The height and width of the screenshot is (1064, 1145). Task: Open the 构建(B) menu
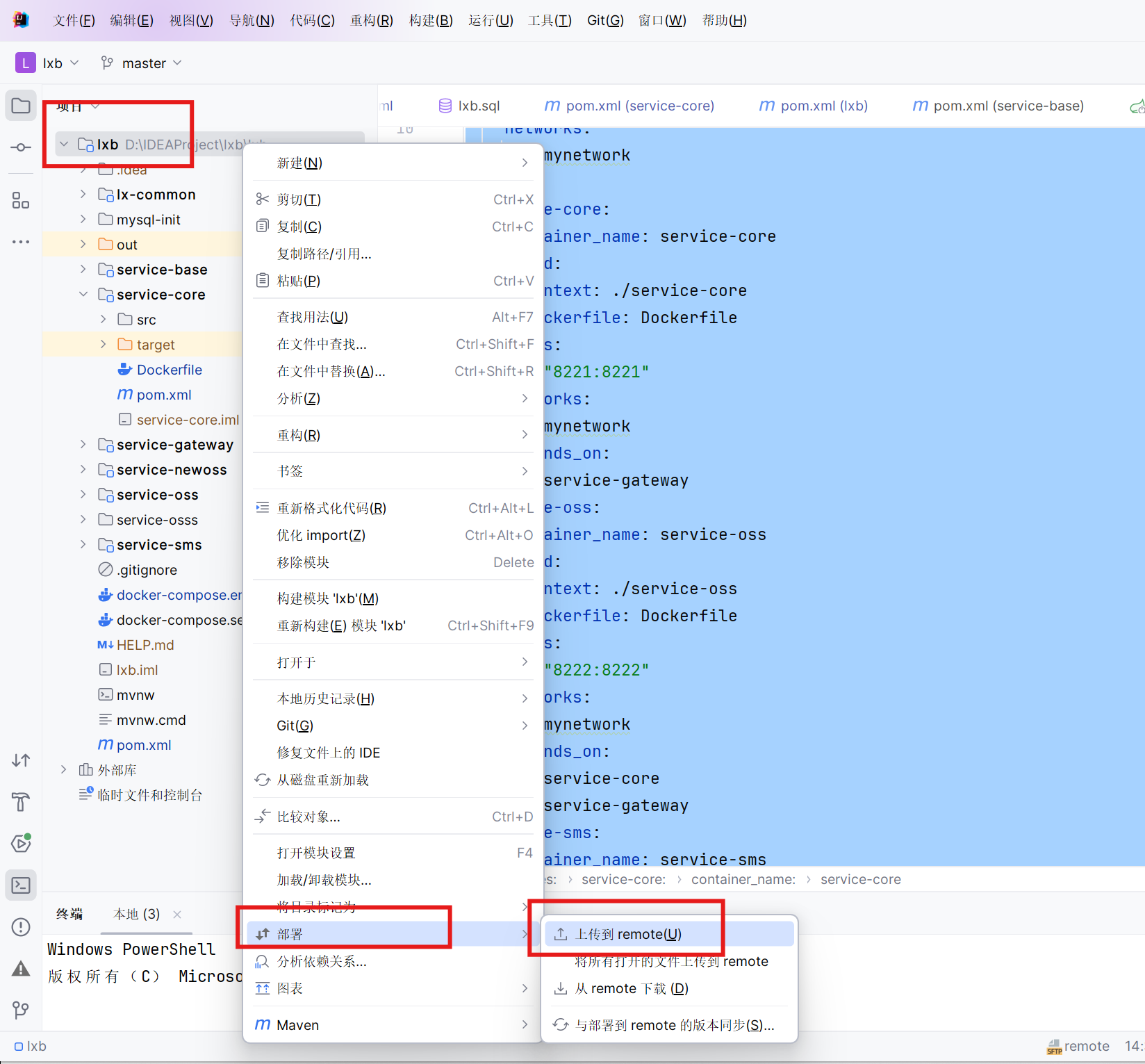(431, 20)
